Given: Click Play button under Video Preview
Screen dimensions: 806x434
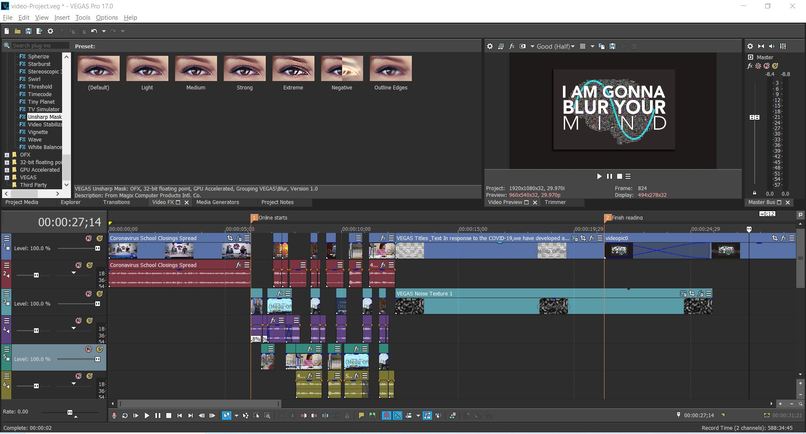Looking at the screenshot, I should coord(599,176).
